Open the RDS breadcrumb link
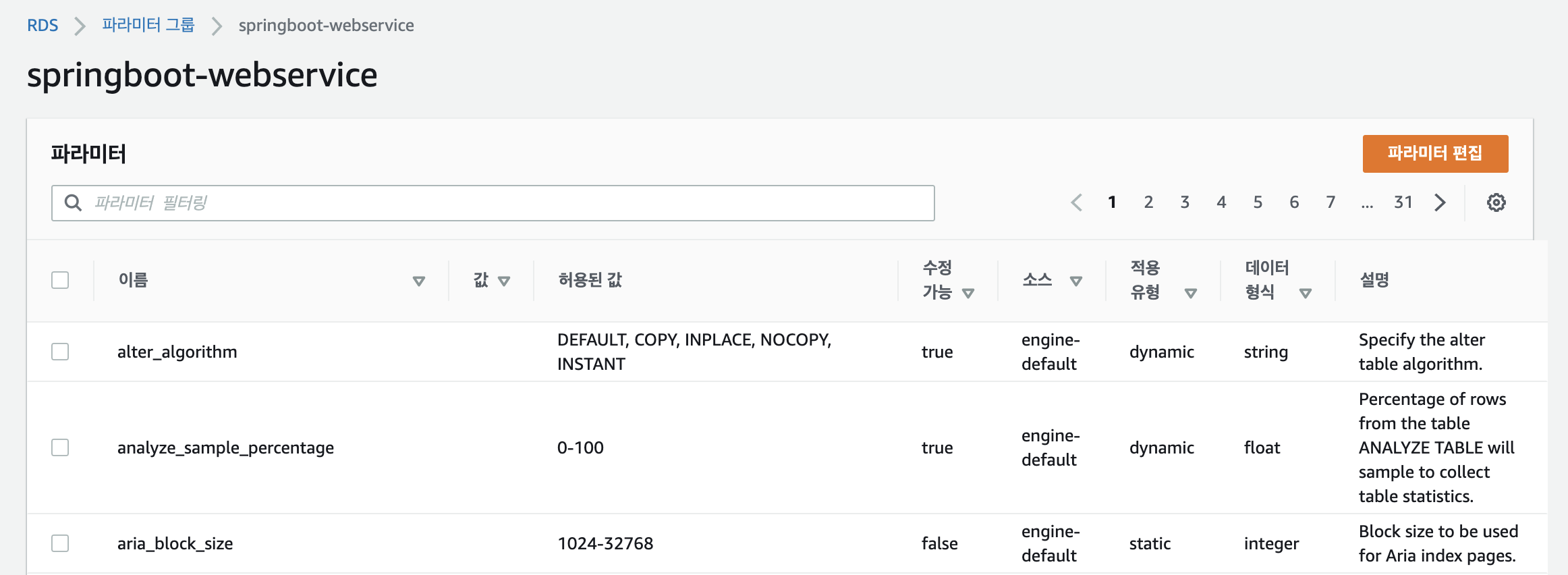The image size is (1568, 575). [43, 26]
